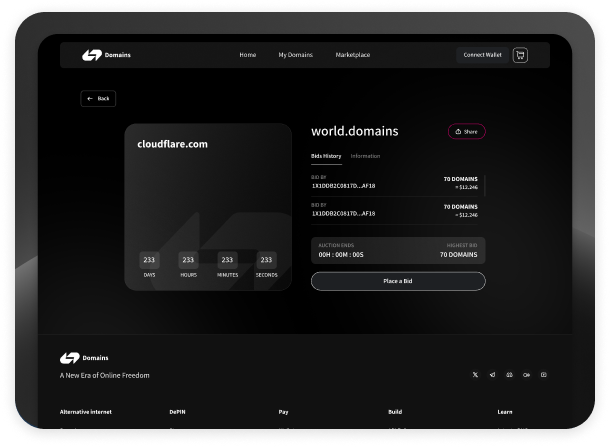
Task: Click the first bid's 70 DOMAINS amount
Action: click(461, 179)
